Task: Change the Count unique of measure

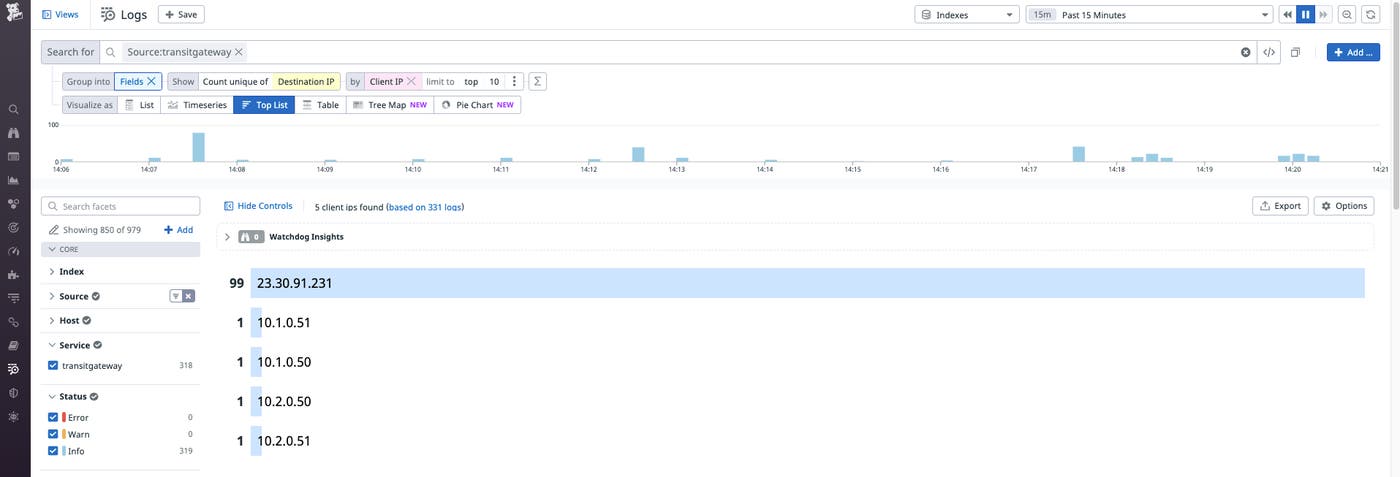Action: click(x=235, y=81)
